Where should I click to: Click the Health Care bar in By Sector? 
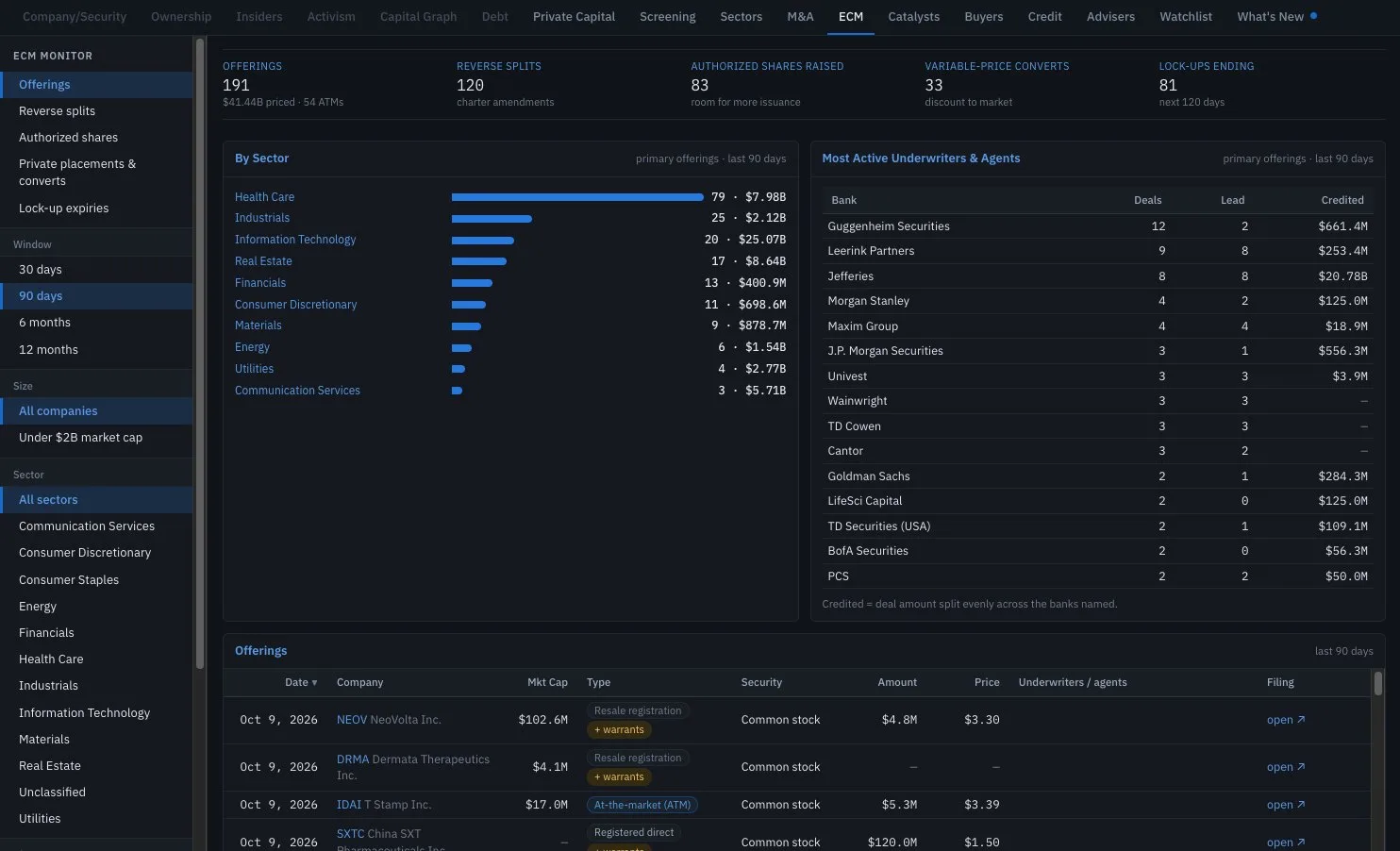tap(577, 197)
